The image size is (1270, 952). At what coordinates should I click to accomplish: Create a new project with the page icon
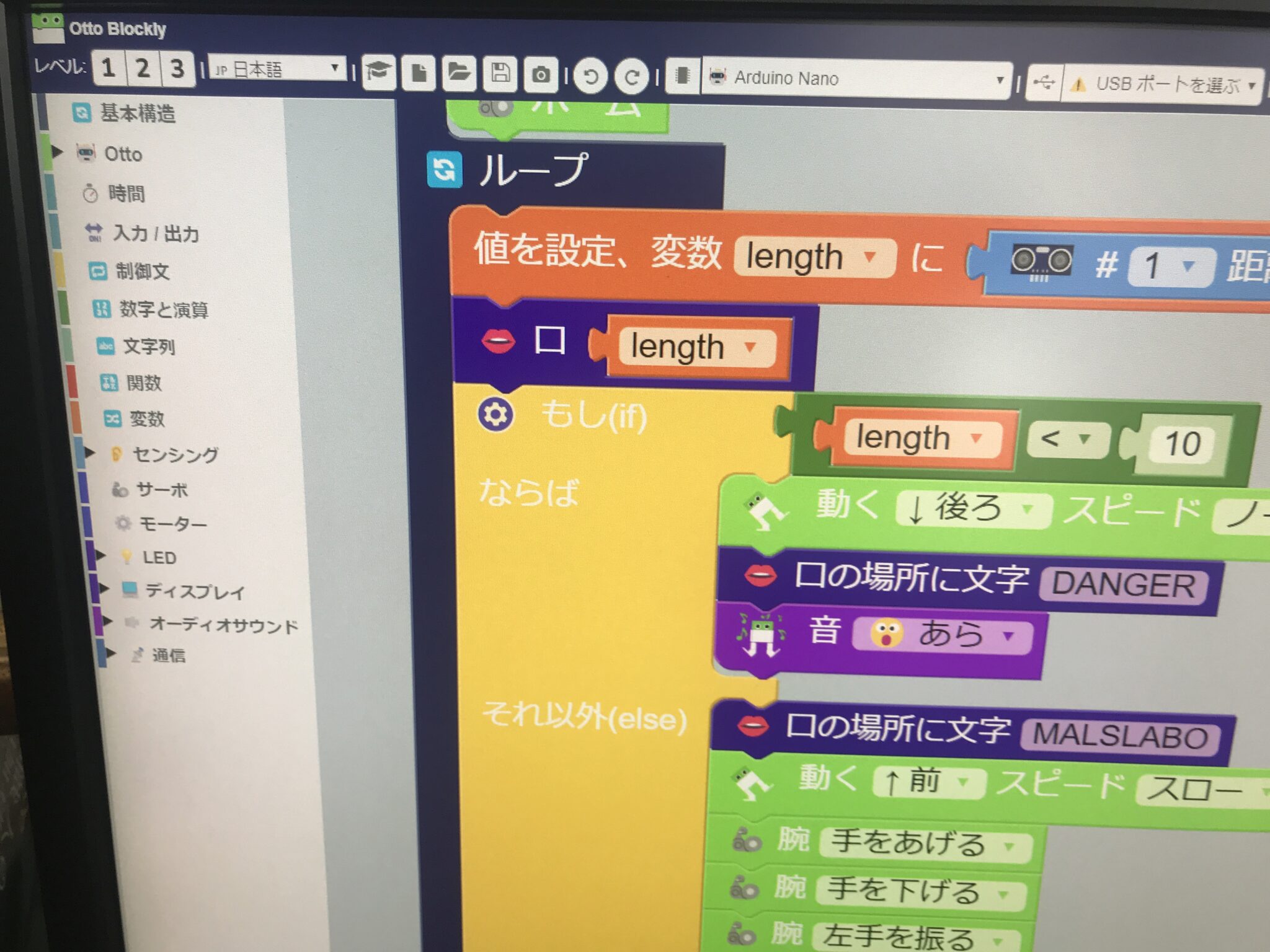(420, 73)
